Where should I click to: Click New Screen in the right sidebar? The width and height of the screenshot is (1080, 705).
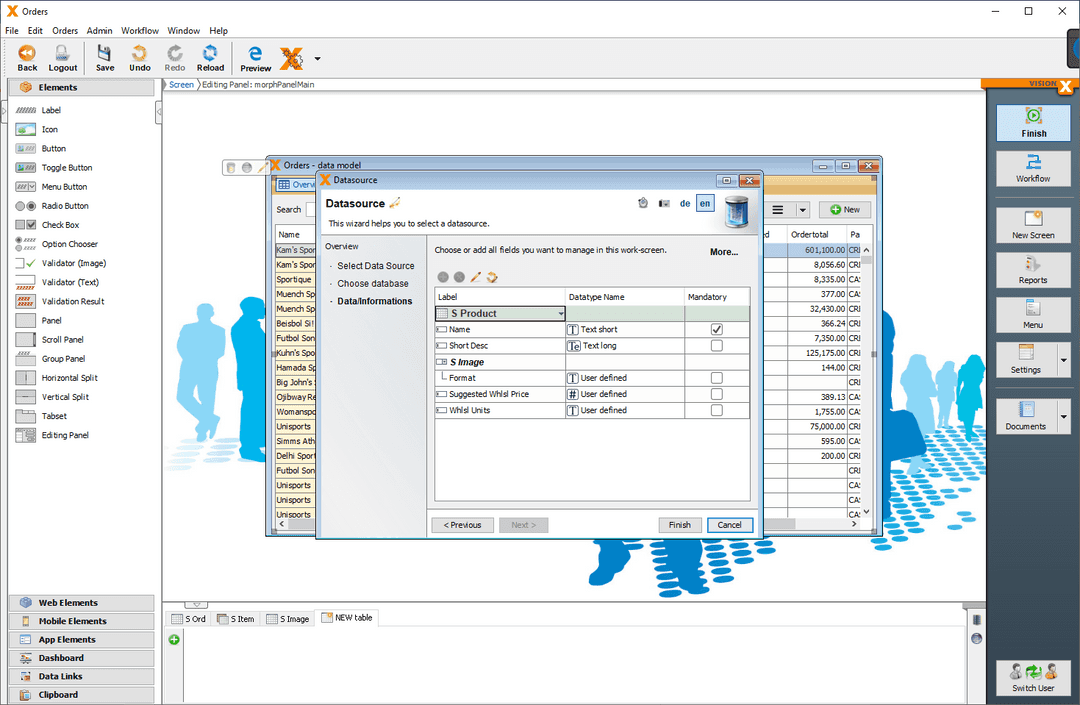[1033, 225]
